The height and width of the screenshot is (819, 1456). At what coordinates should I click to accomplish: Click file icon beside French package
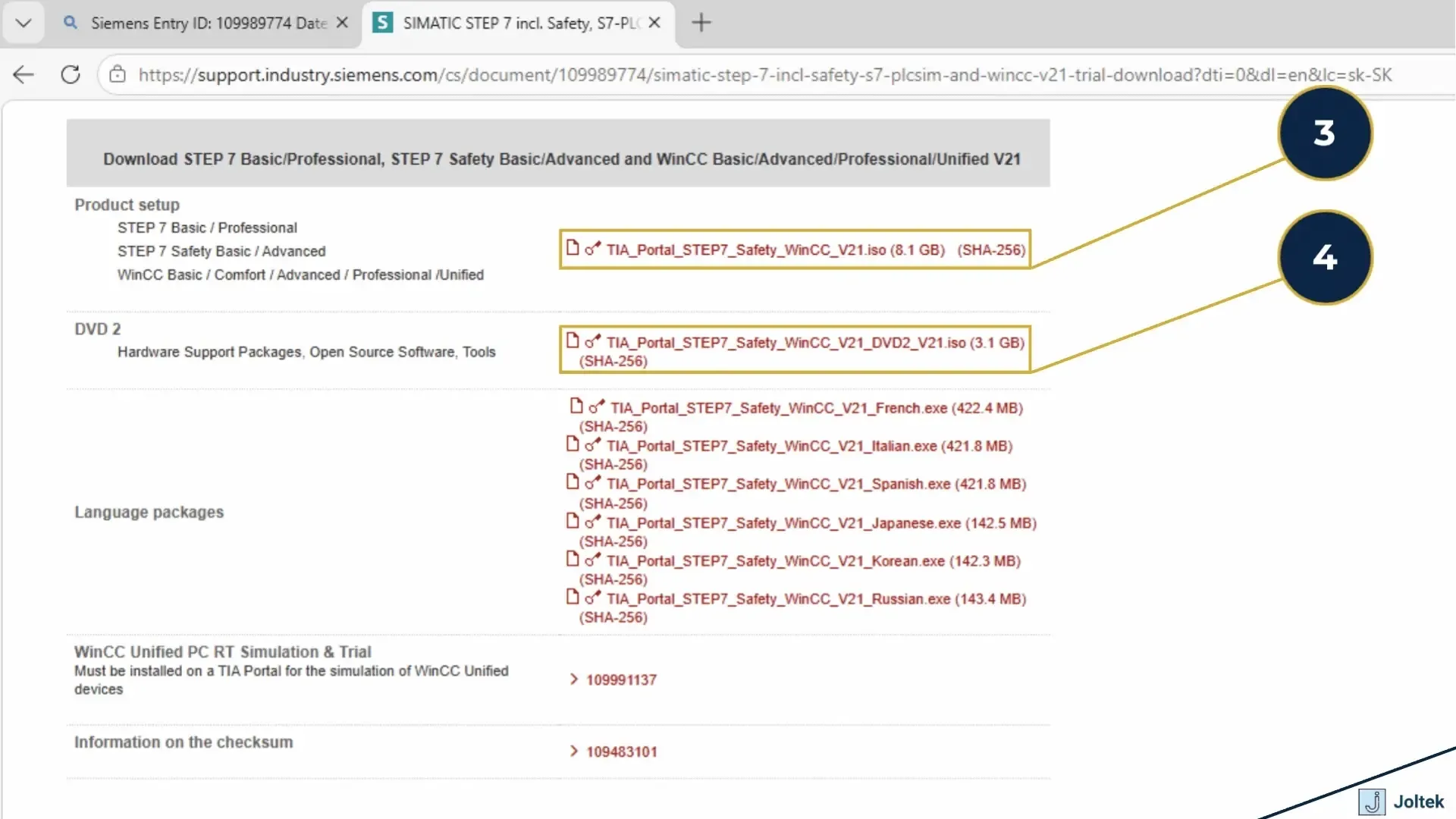point(576,406)
